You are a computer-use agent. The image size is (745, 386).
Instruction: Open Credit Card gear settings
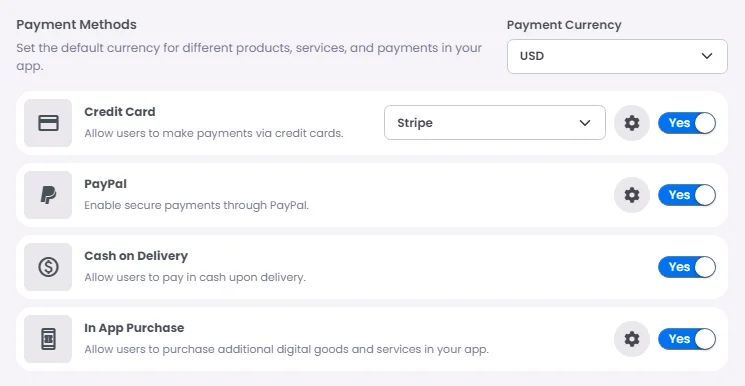631,123
